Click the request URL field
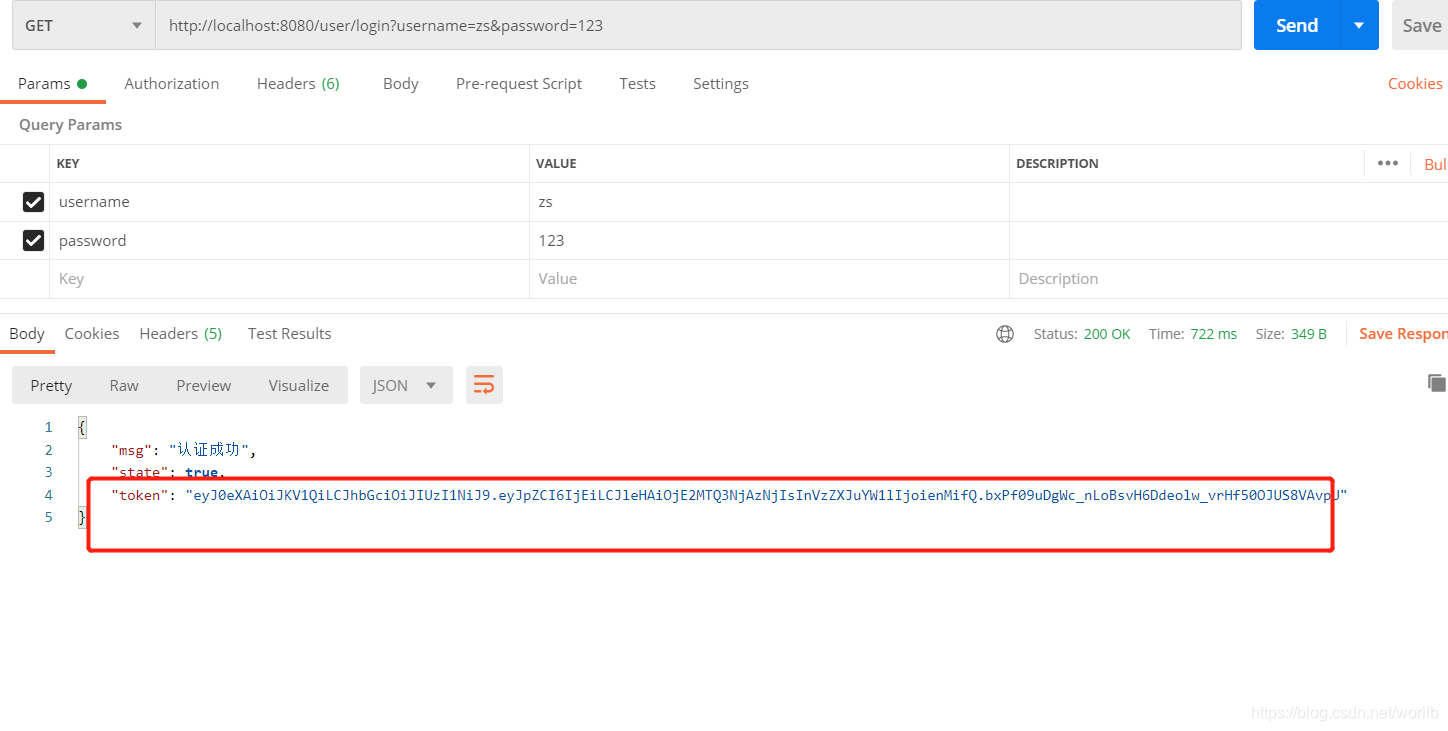The image size is (1448, 731). click(698, 25)
